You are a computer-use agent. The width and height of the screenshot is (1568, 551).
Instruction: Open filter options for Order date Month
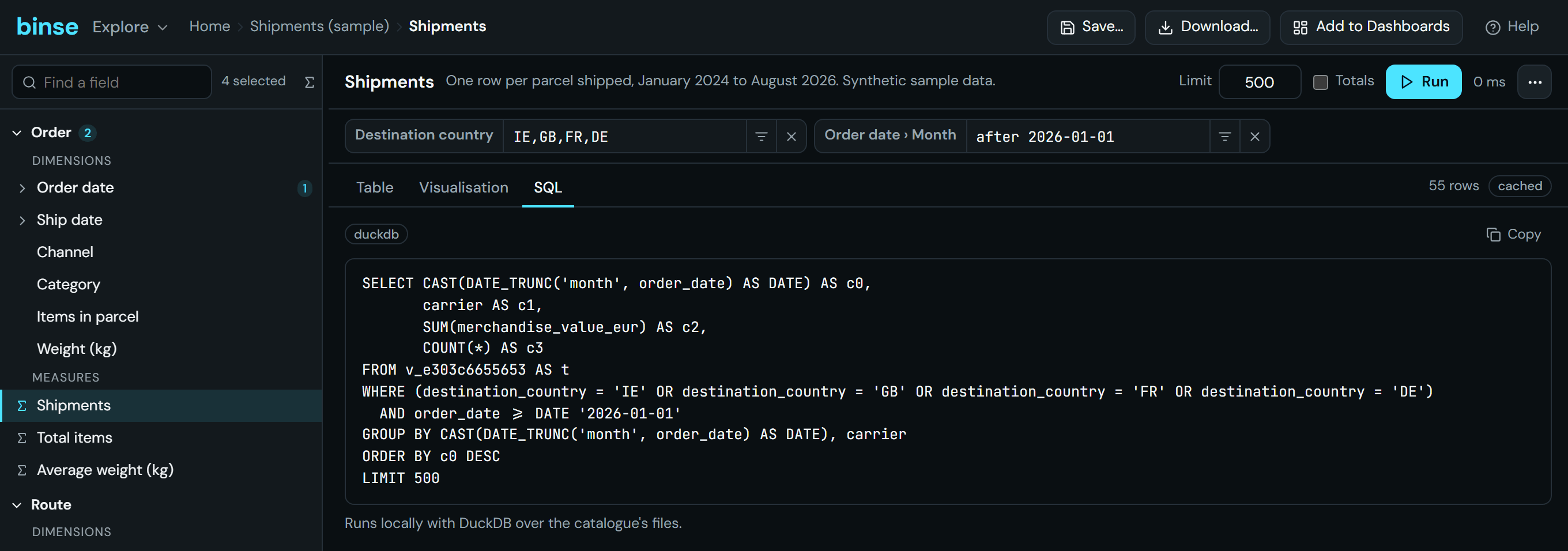[x=1224, y=137]
